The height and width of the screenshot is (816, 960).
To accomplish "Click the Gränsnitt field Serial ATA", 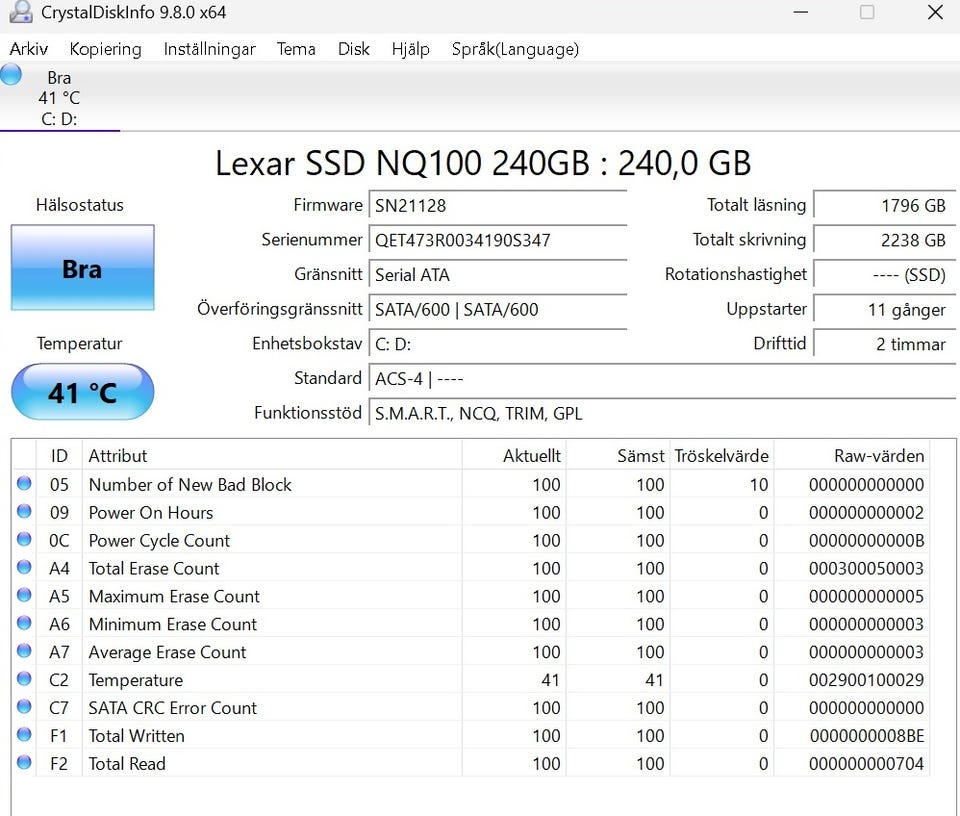I will click(x=498, y=275).
